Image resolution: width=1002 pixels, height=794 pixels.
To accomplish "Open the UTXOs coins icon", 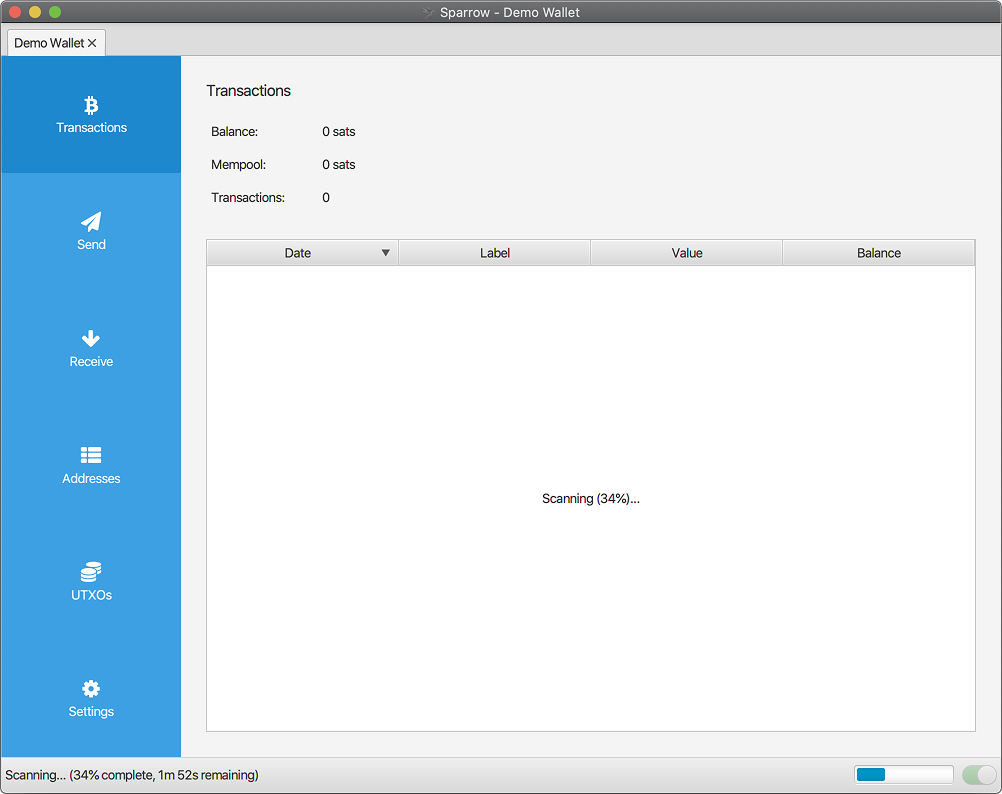I will [91, 572].
